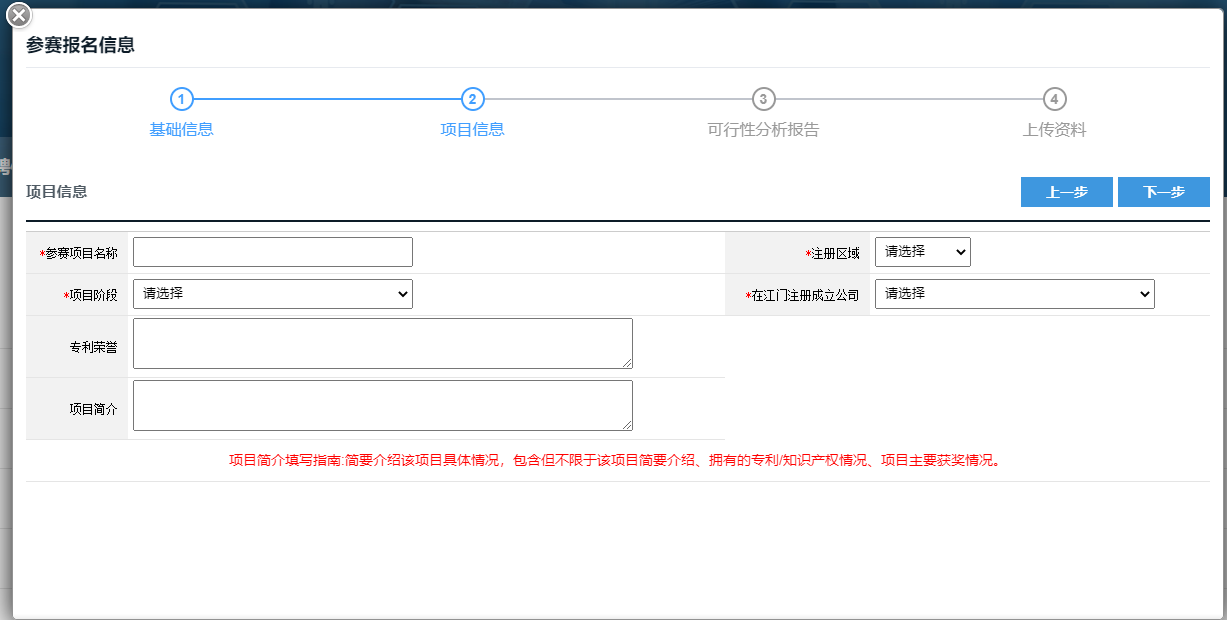Click step 4 circle in progress bar

click(x=1054, y=99)
